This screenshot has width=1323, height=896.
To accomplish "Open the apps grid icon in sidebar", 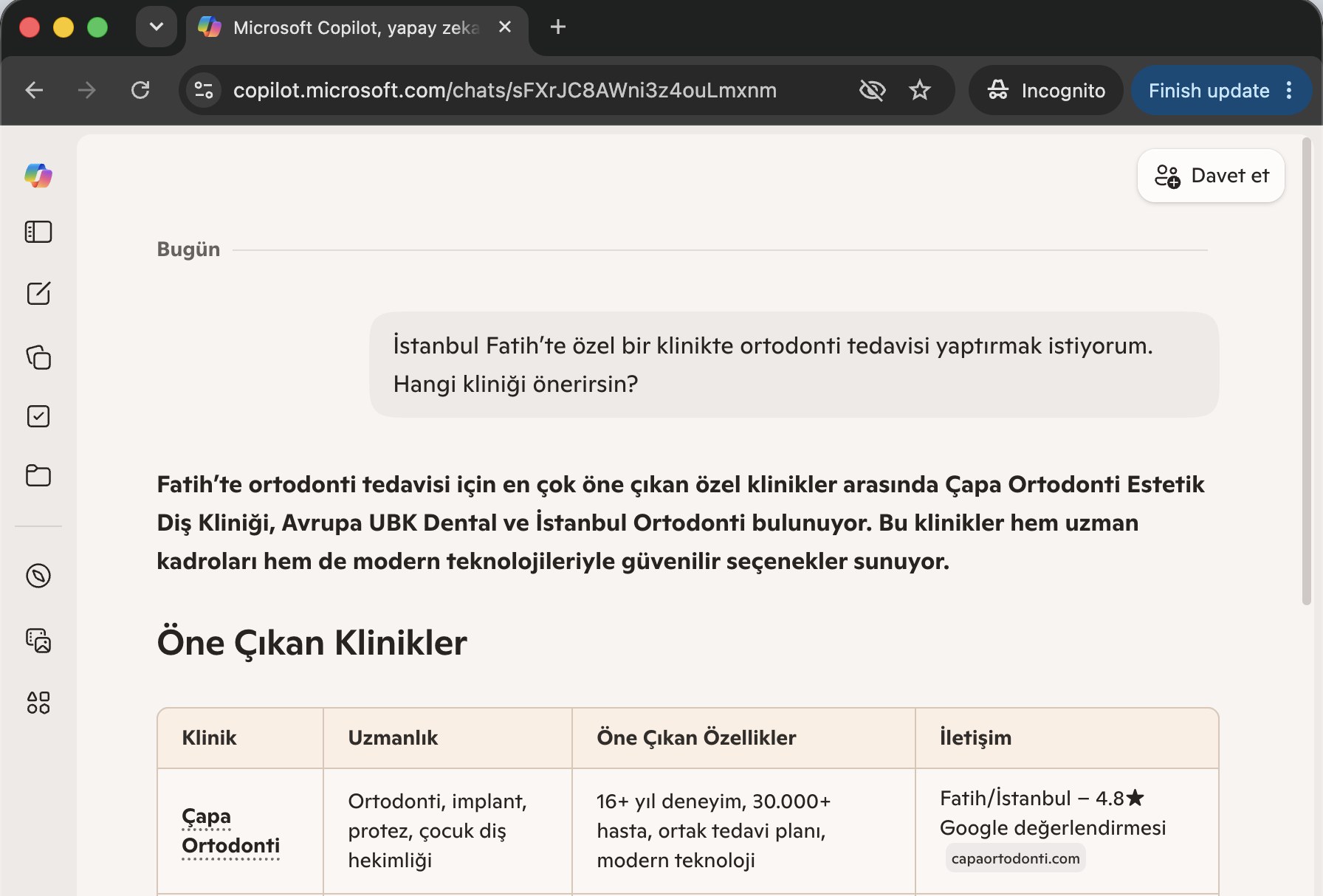I will coord(38,703).
